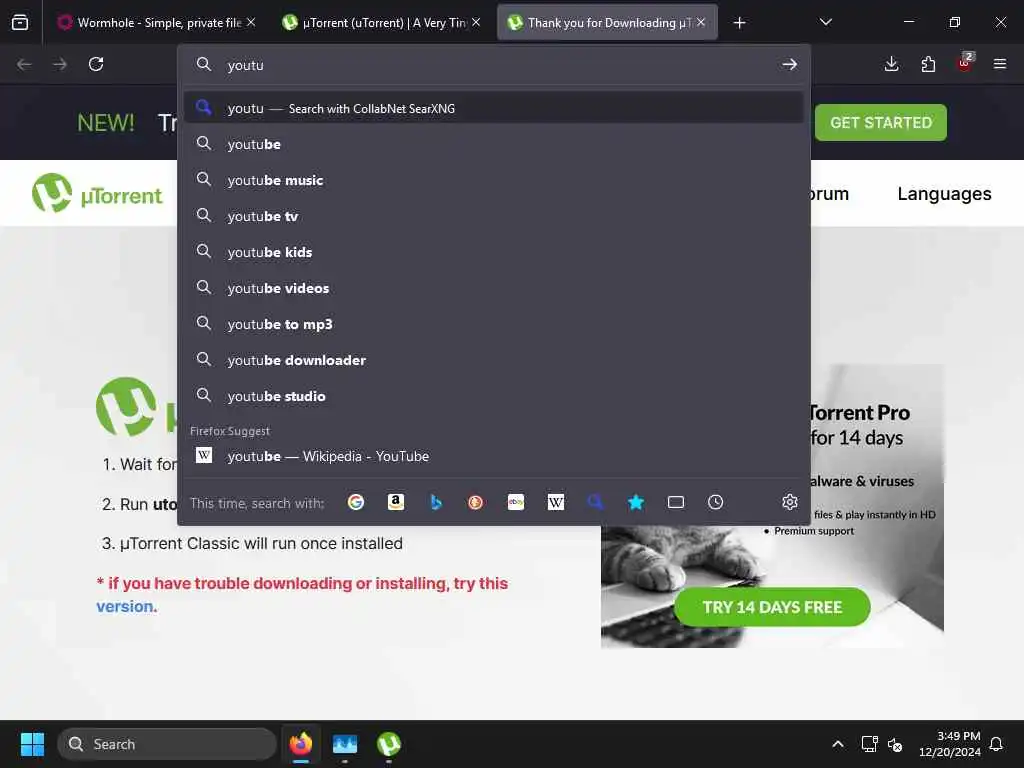1024x768 pixels.
Task: Search open tabs with the tab icon
Action: tap(676, 502)
